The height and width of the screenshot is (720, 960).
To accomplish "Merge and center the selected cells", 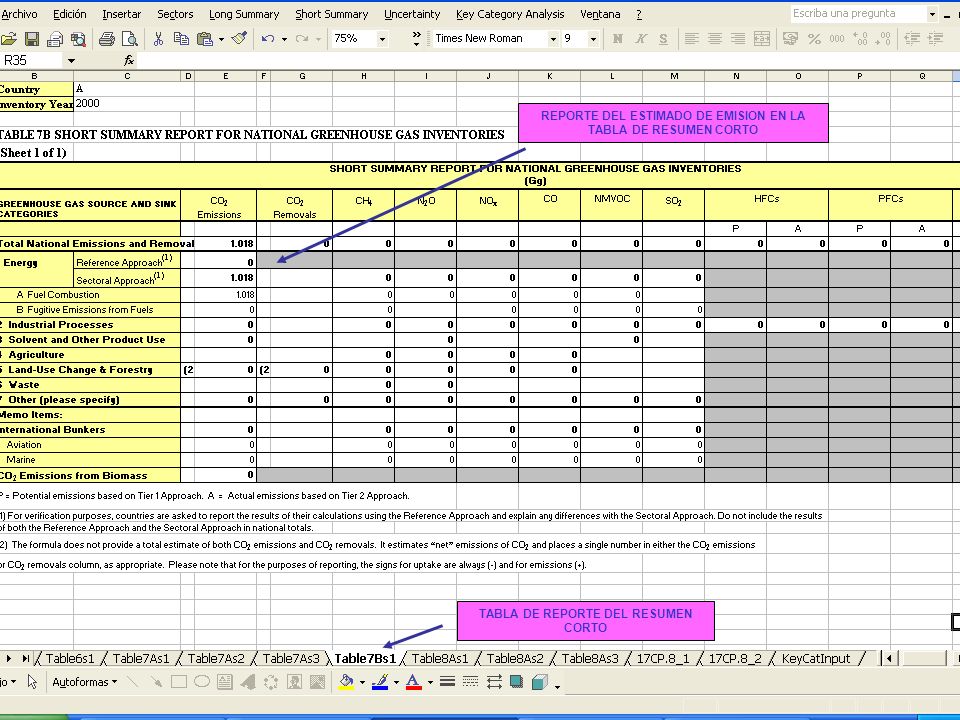I will pos(762,39).
